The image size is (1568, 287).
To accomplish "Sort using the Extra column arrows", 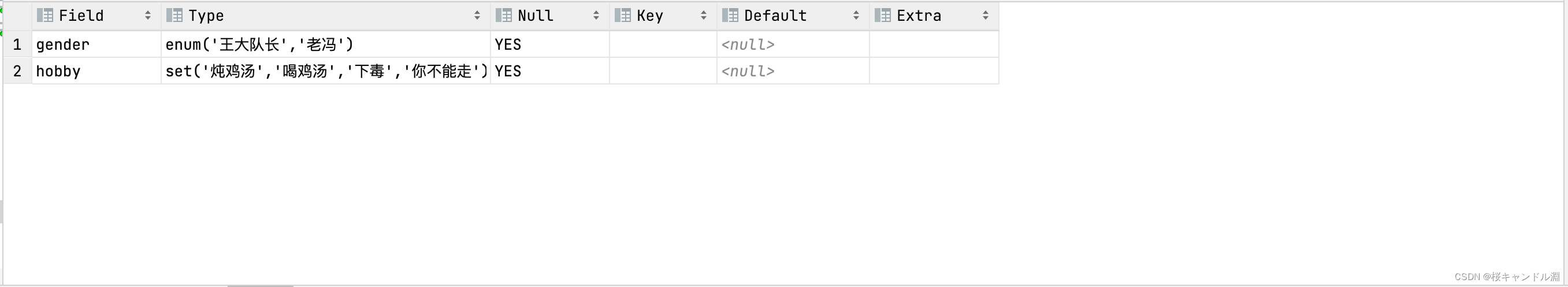I will (986, 16).
